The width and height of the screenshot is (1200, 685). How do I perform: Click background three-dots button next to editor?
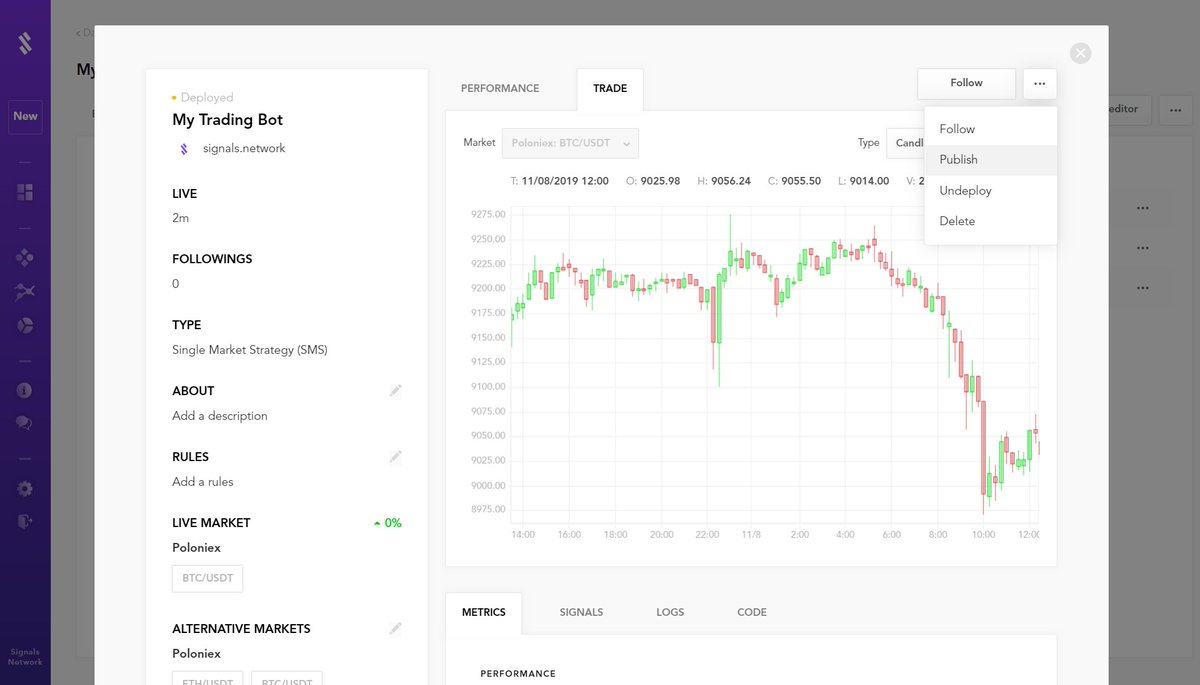1176,109
